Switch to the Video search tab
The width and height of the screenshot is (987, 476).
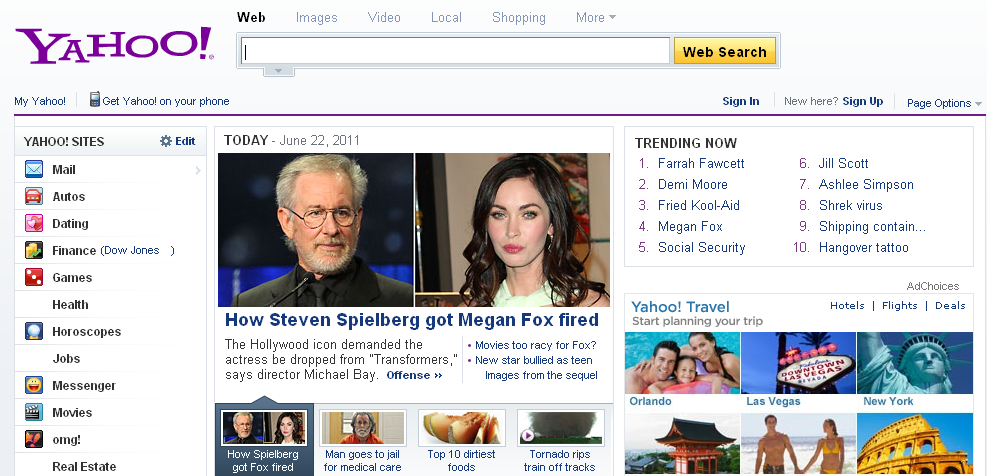pos(384,18)
